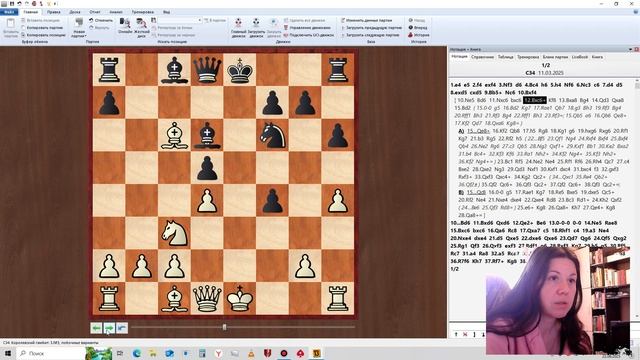
Task: Click the black pawn on f4
Action: (272, 200)
